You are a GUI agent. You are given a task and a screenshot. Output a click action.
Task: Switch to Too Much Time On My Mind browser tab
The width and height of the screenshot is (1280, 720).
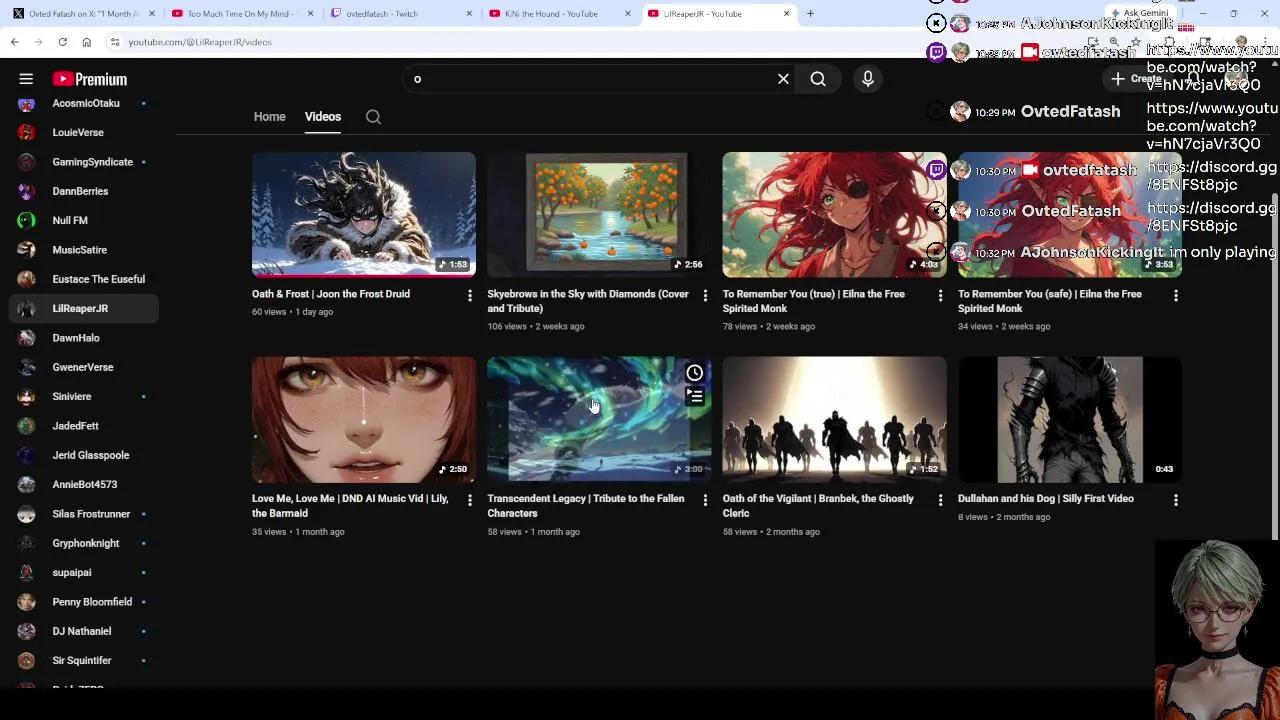(x=242, y=14)
